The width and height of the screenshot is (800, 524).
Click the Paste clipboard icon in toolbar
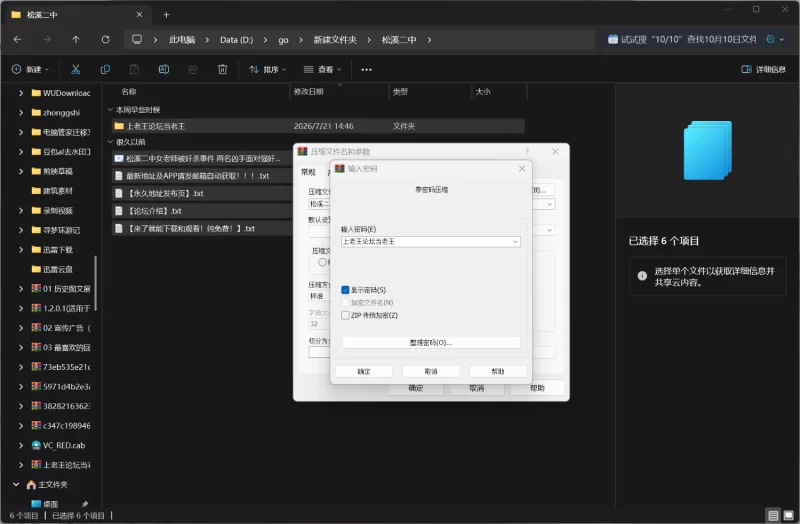pos(134,69)
